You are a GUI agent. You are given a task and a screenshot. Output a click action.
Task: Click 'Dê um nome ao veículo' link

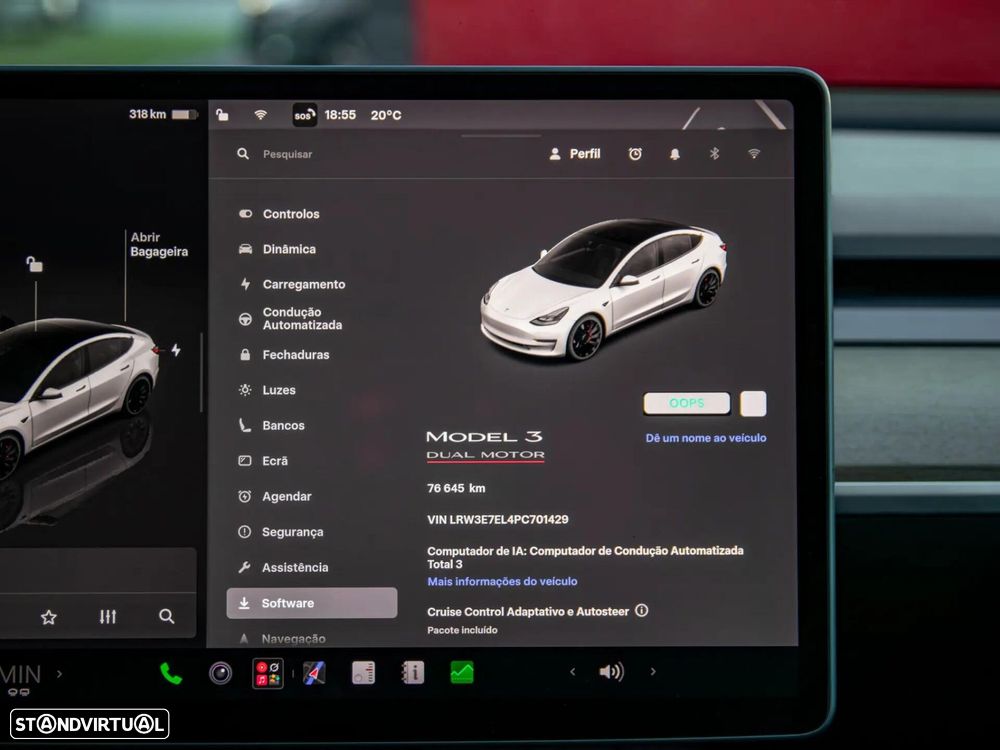point(706,438)
